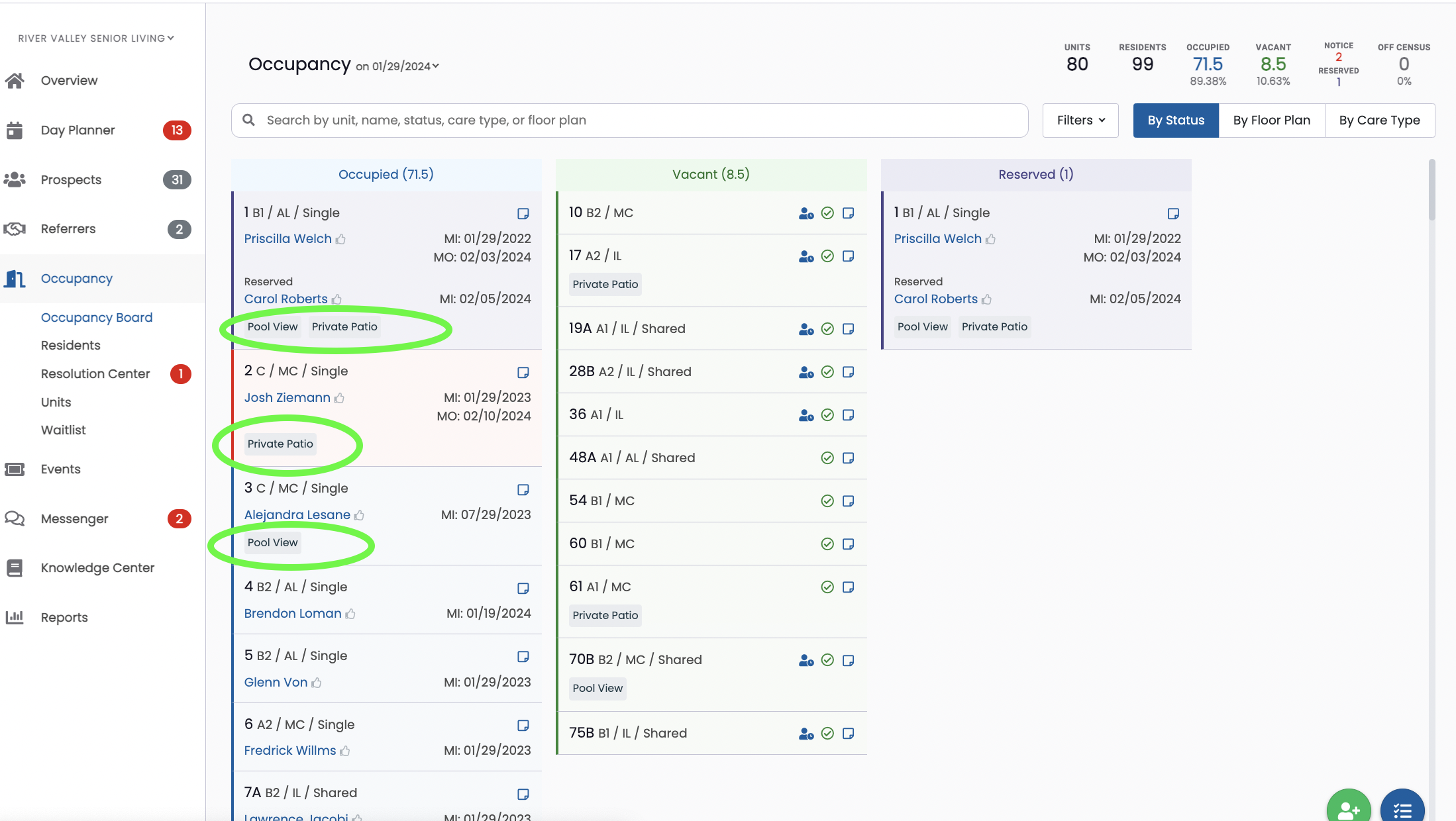The image size is (1456, 821).
Task: Open Resolution Center submenu item
Action: 95,374
